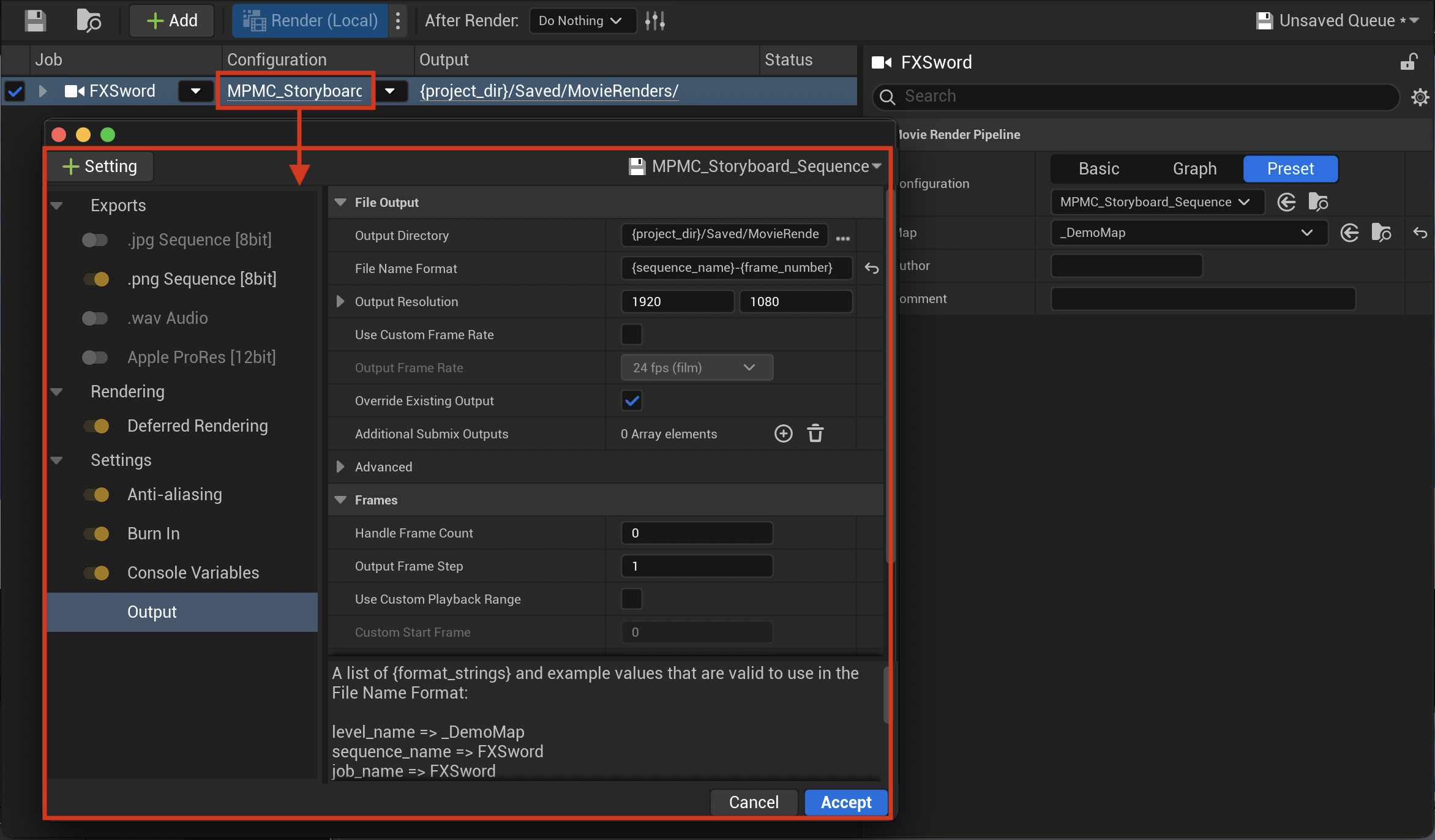Image resolution: width=1435 pixels, height=840 pixels.
Task: Collapse the Frames section
Action: point(340,500)
